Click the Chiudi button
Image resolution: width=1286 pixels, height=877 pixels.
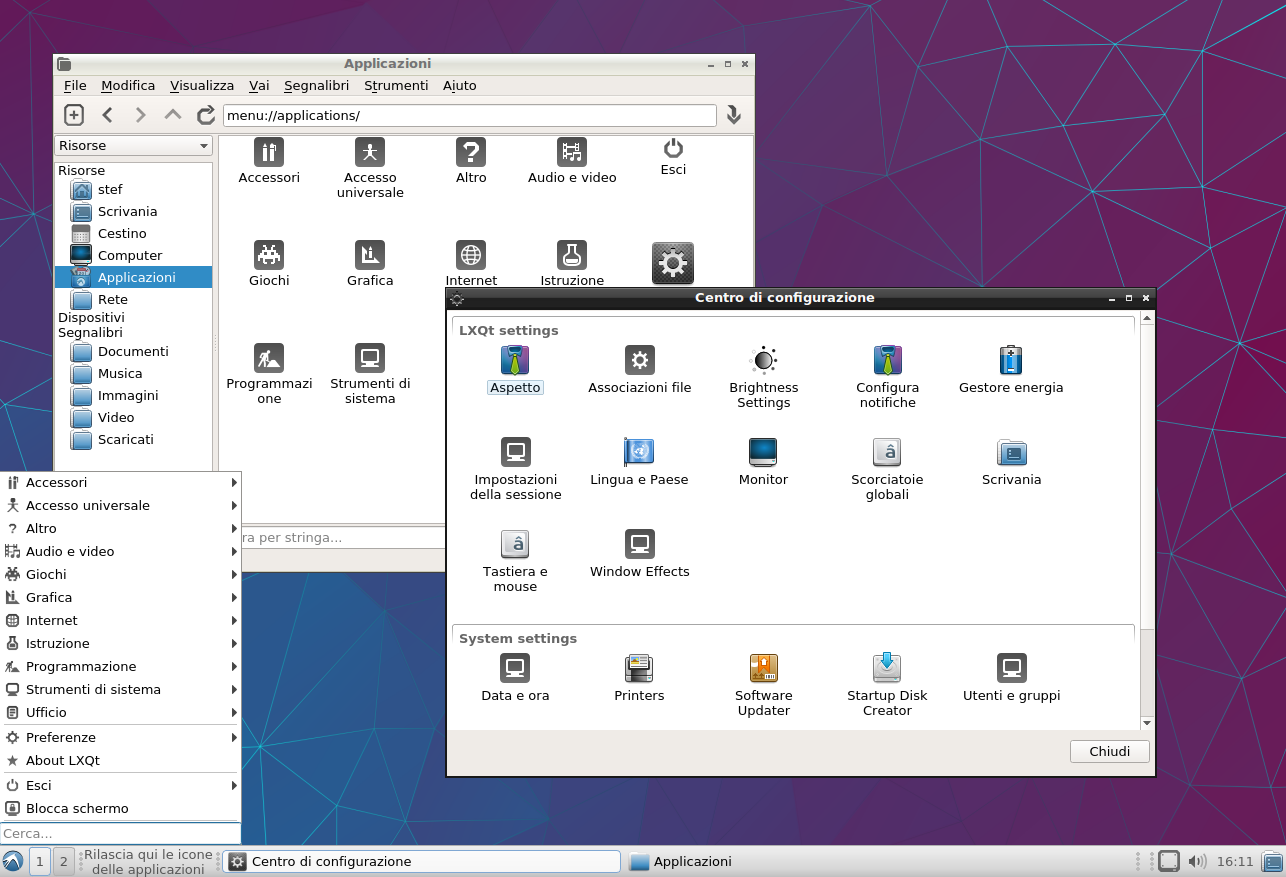pos(1109,751)
